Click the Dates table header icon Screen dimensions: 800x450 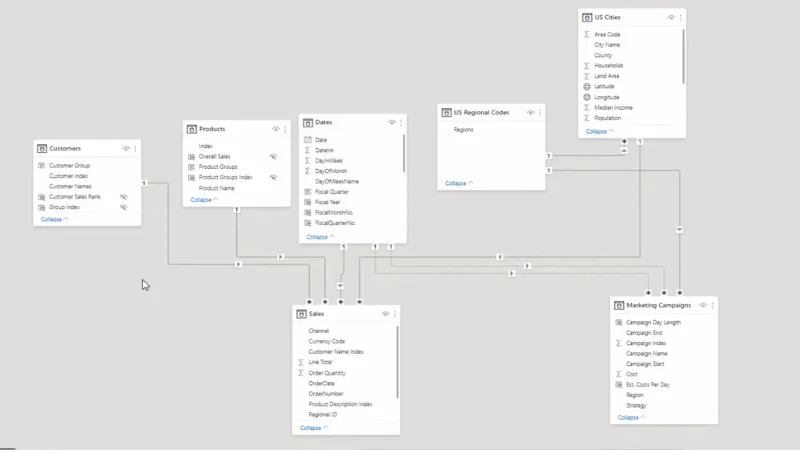308,122
